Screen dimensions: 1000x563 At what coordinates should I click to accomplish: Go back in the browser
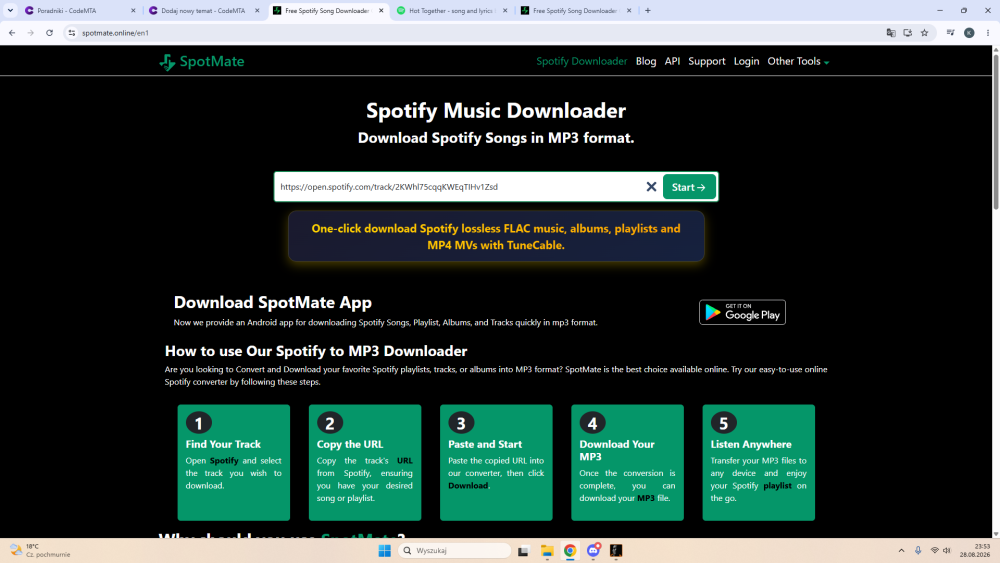(12, 33)
